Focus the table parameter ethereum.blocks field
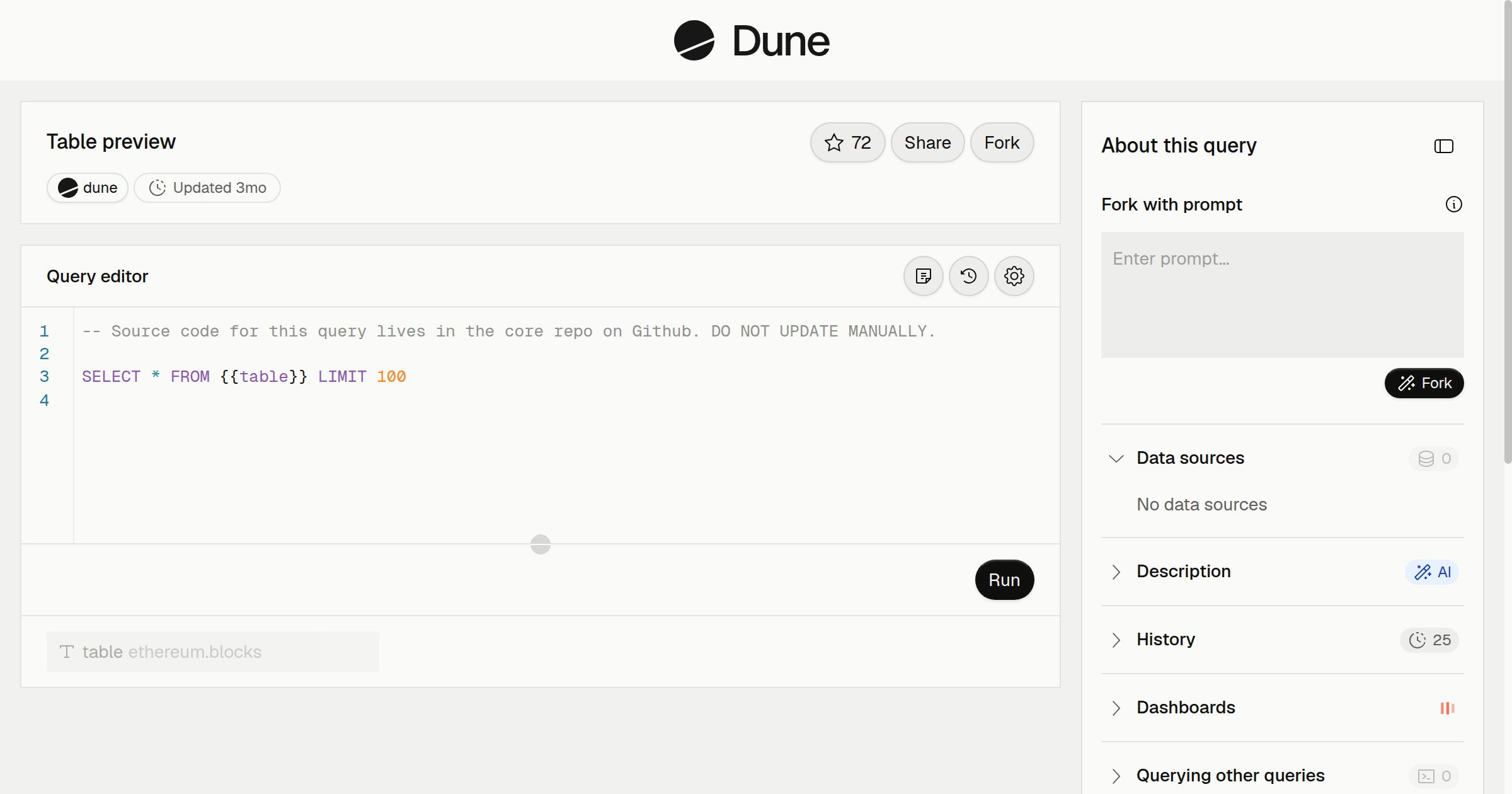Image resolution: width=1512 pixels, height=794 pixels. click(213, 652)
